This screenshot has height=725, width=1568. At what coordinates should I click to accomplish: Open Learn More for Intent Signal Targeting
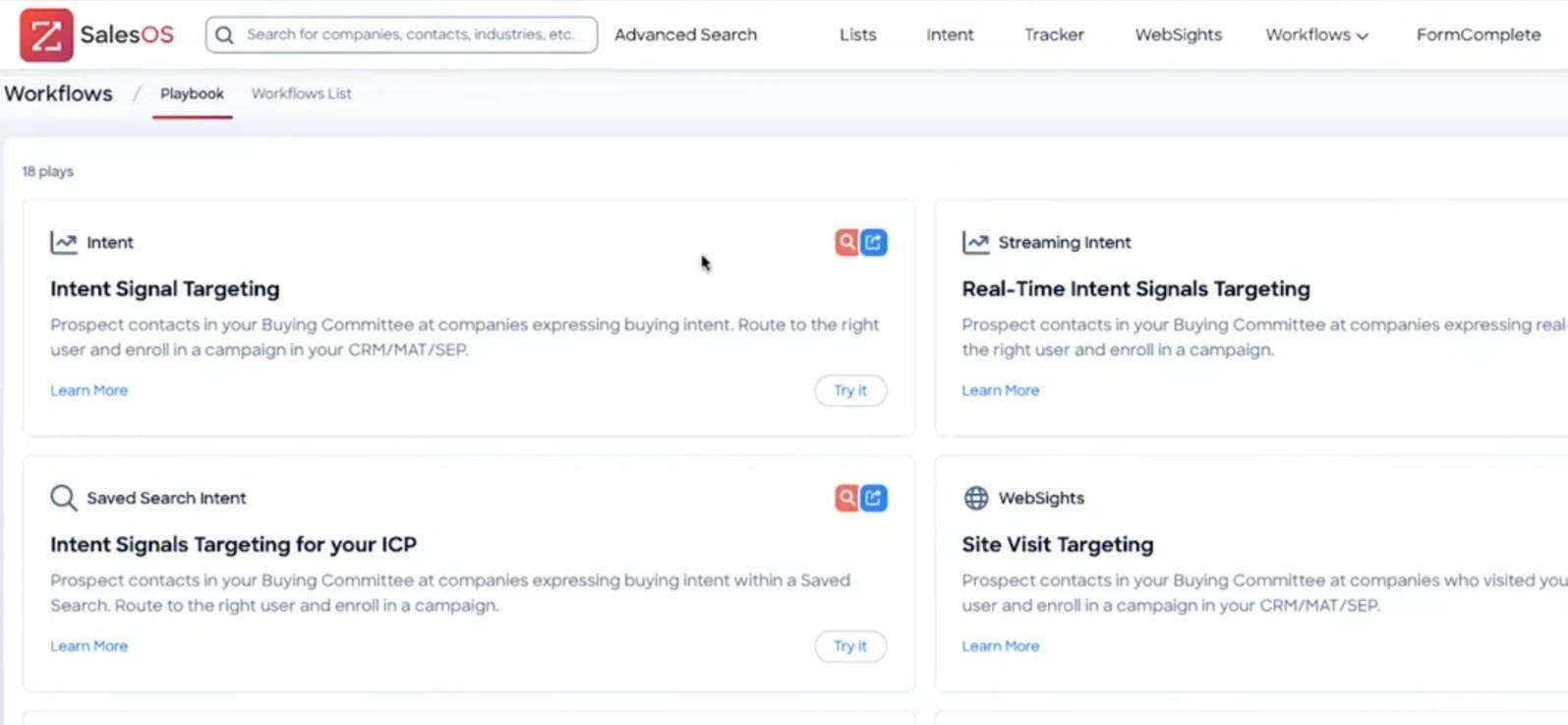tap(89, 391)
